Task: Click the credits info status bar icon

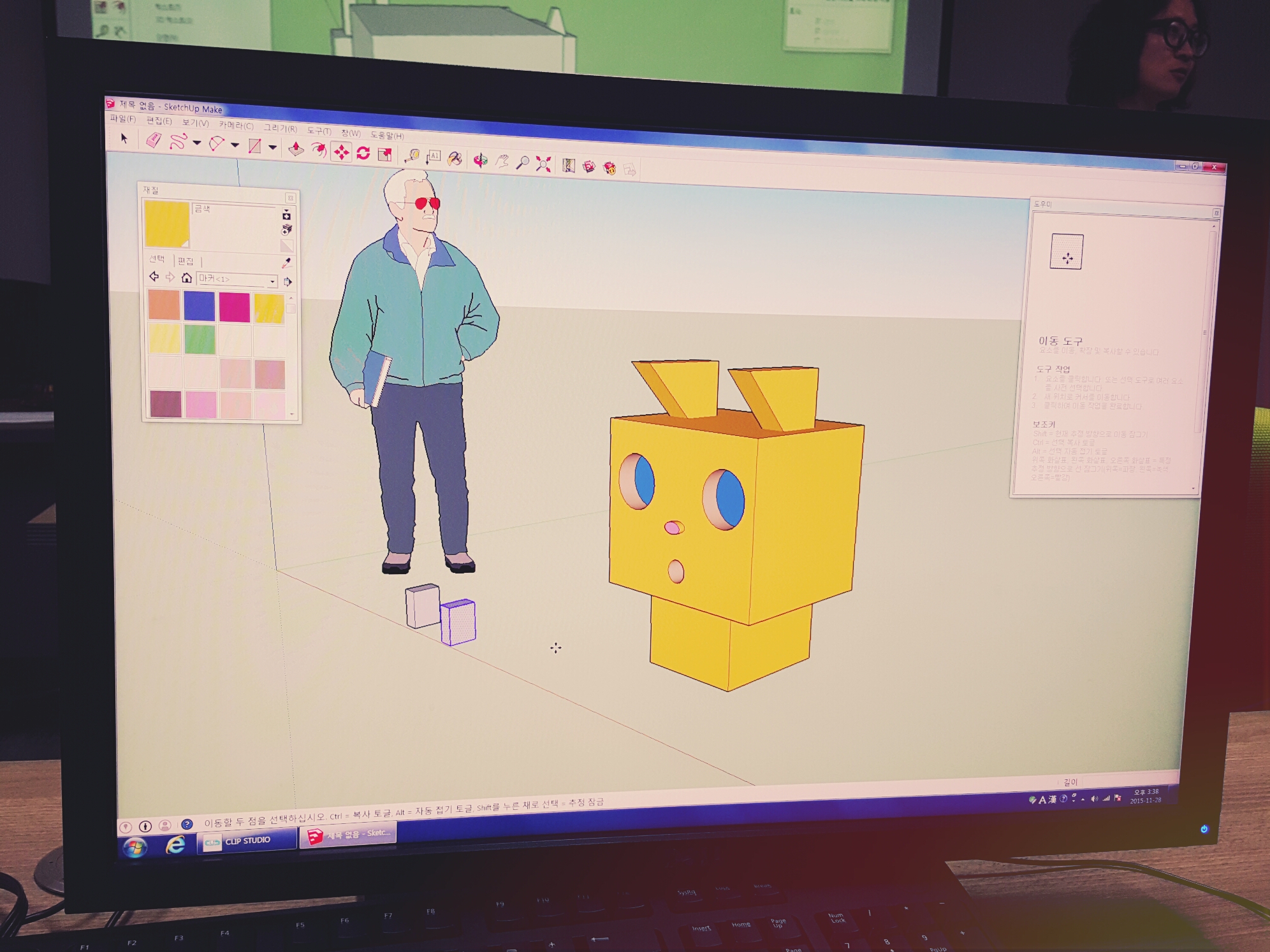Action: point(145,826)
